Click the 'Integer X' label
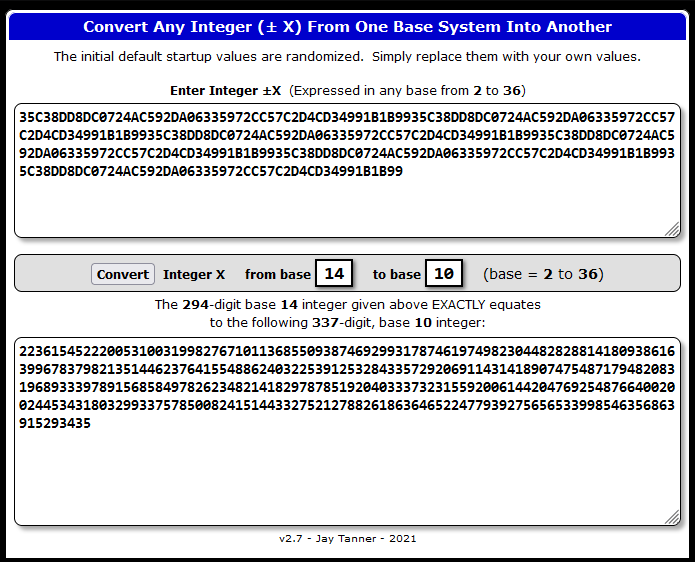The height and width of the screenshot is (562, 695). pos(194,274)
